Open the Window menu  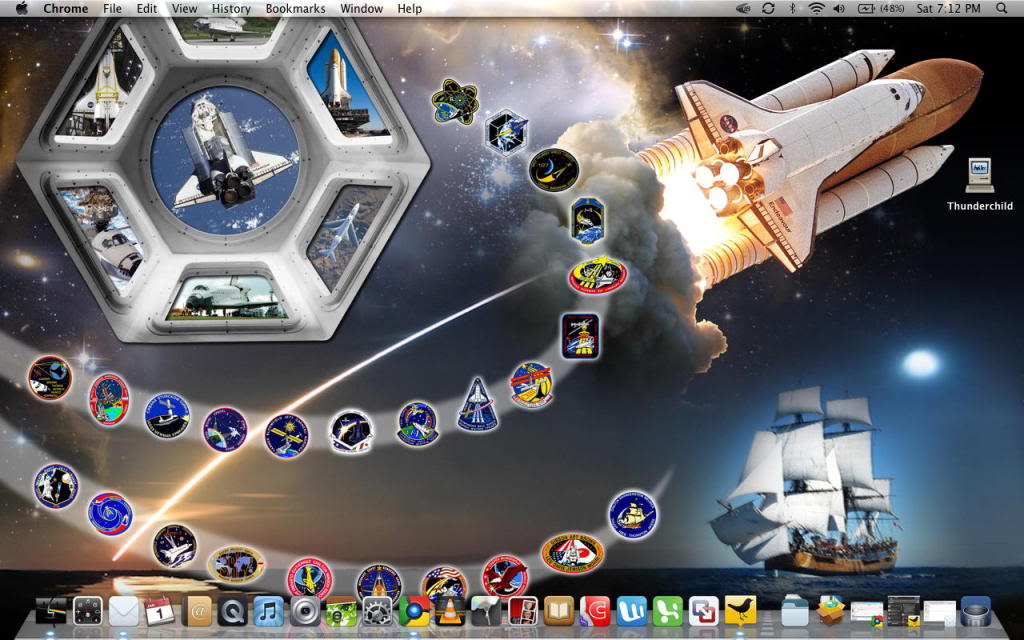point(361,8)
